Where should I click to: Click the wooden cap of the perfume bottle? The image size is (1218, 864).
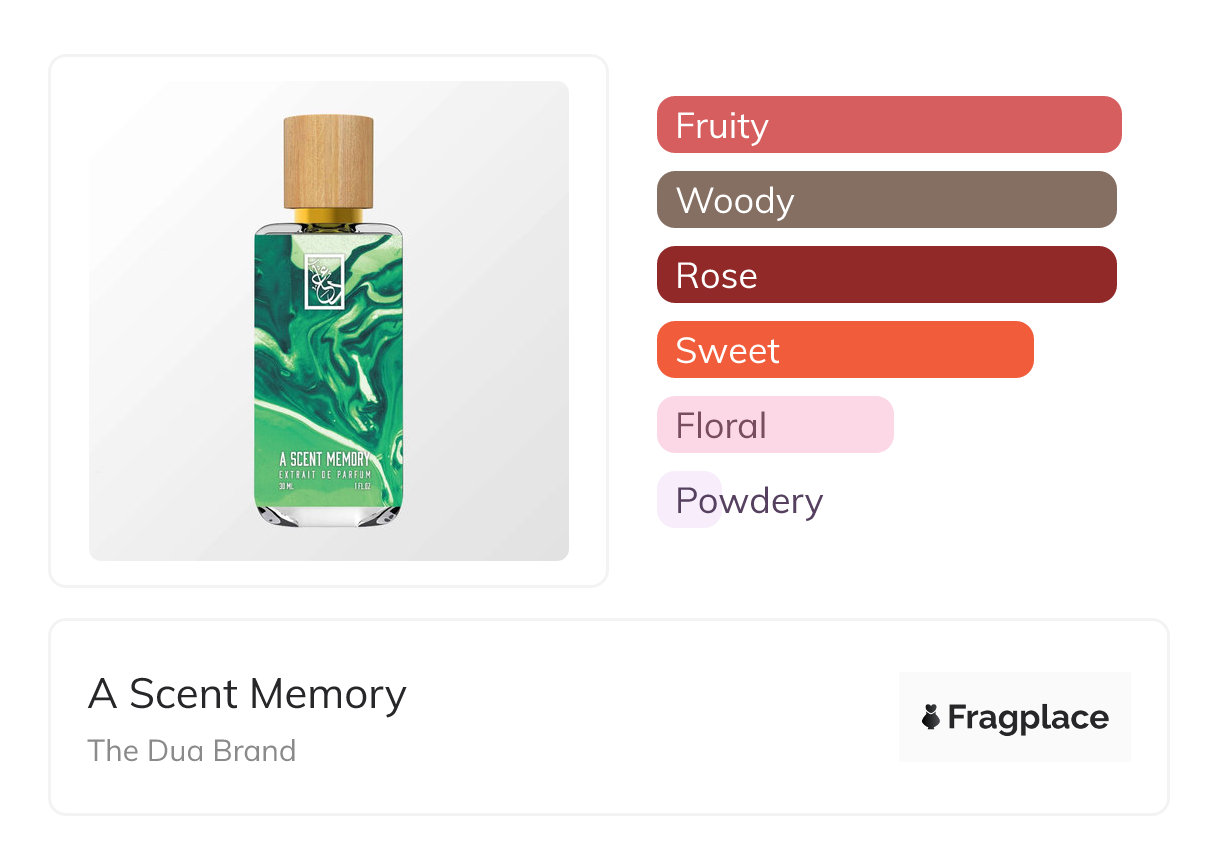click(x=328, y=161)
